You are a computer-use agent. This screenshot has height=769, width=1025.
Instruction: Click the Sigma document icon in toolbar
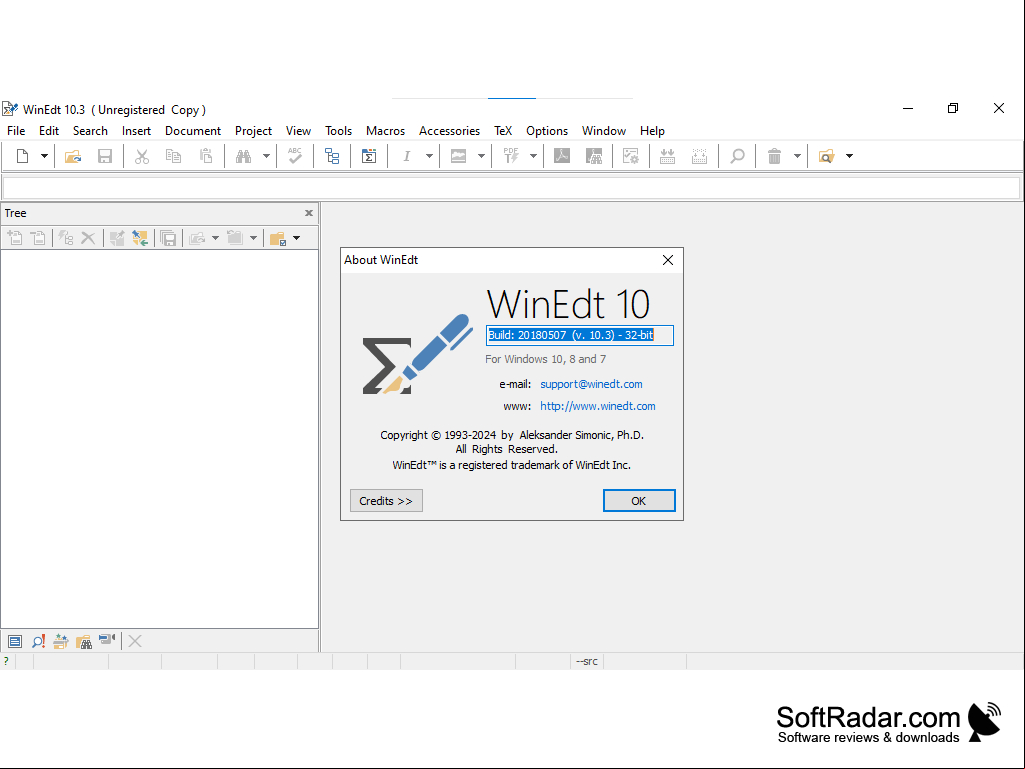[369, 156]
